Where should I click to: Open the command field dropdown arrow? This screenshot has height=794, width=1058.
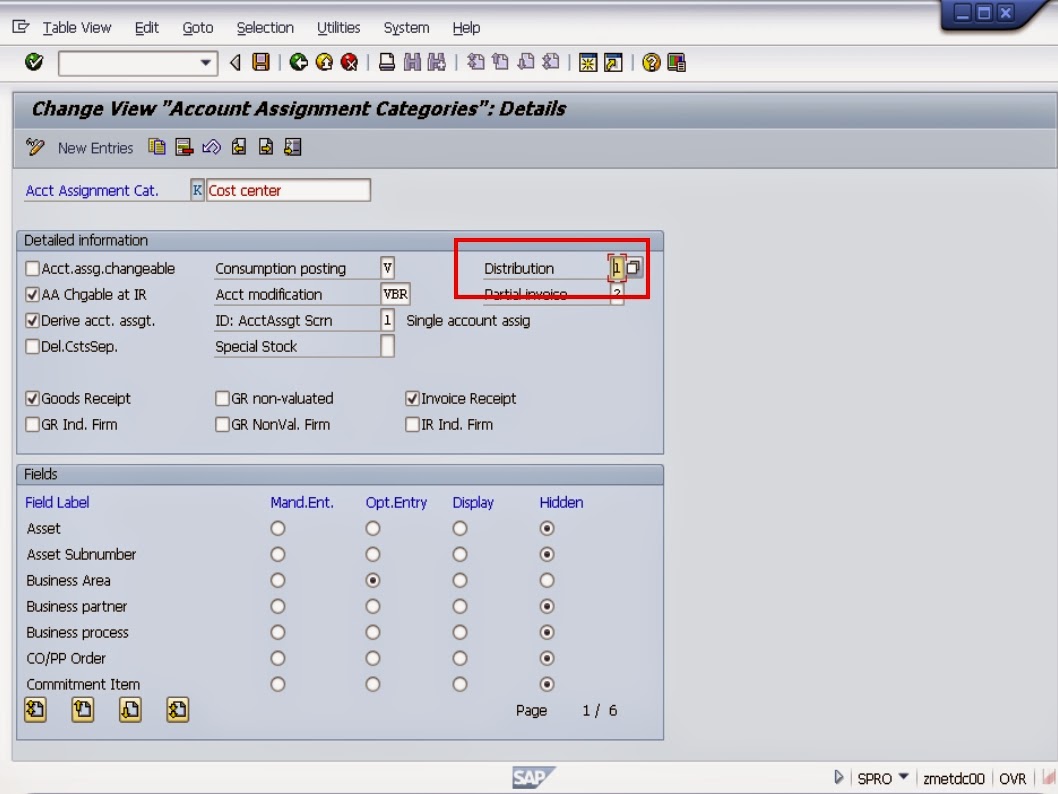click(206, 63)
